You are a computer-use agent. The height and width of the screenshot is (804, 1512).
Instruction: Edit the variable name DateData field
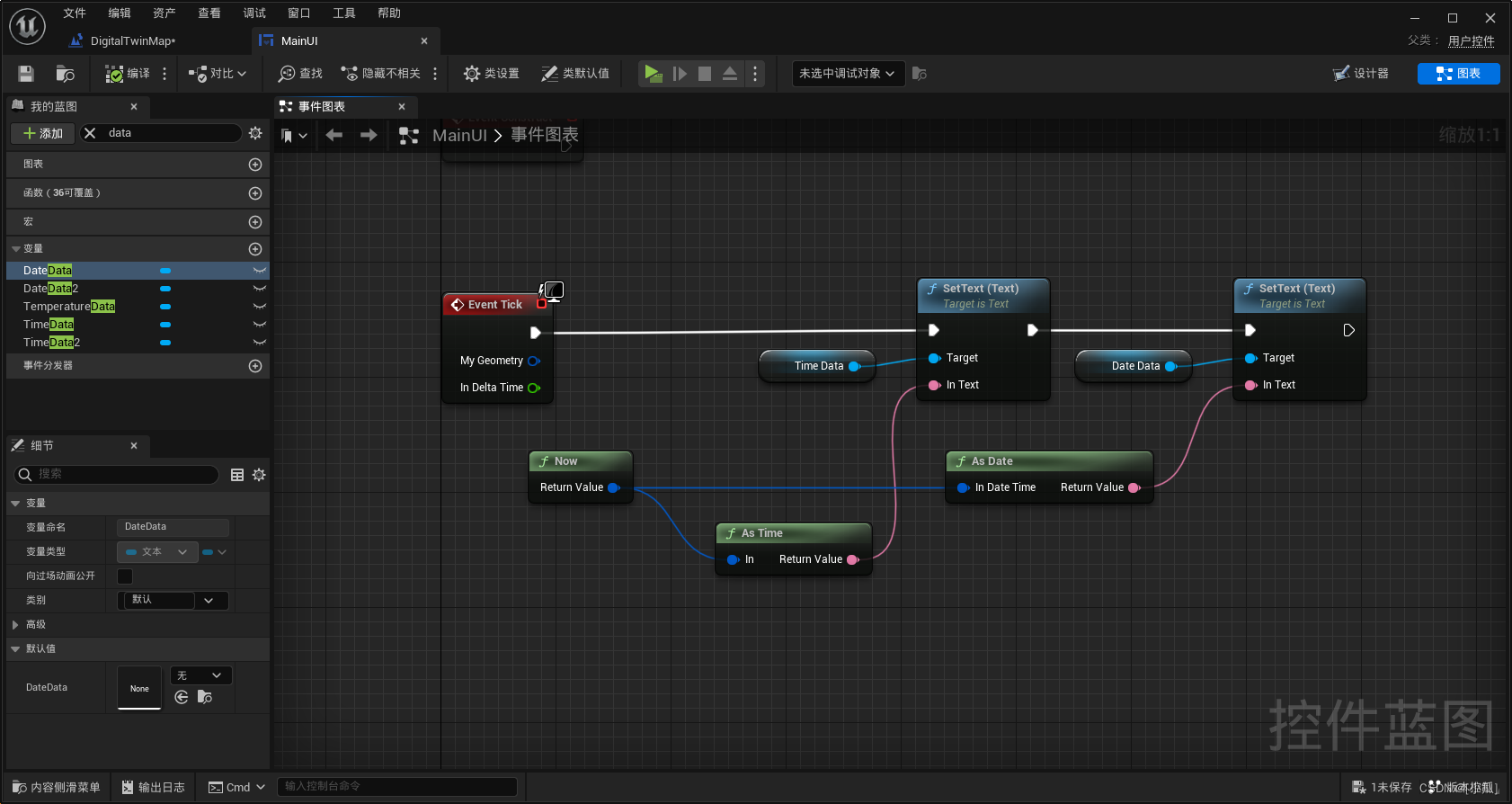pyautogui.click(x=173, y=527)
